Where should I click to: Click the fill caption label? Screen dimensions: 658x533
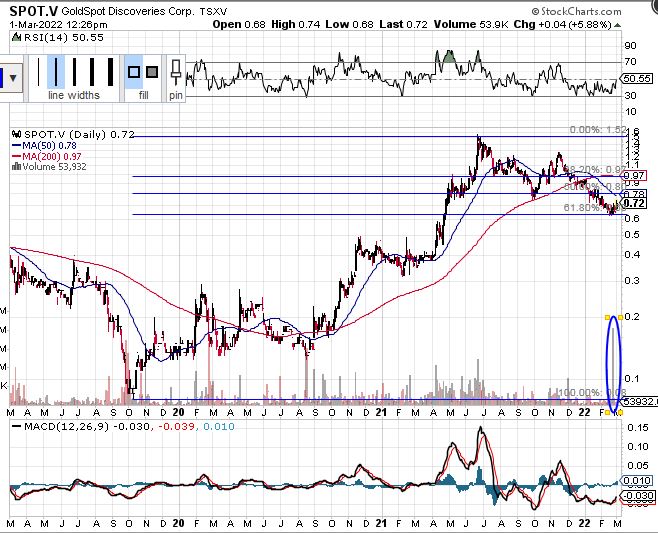[x=144, y=95]
